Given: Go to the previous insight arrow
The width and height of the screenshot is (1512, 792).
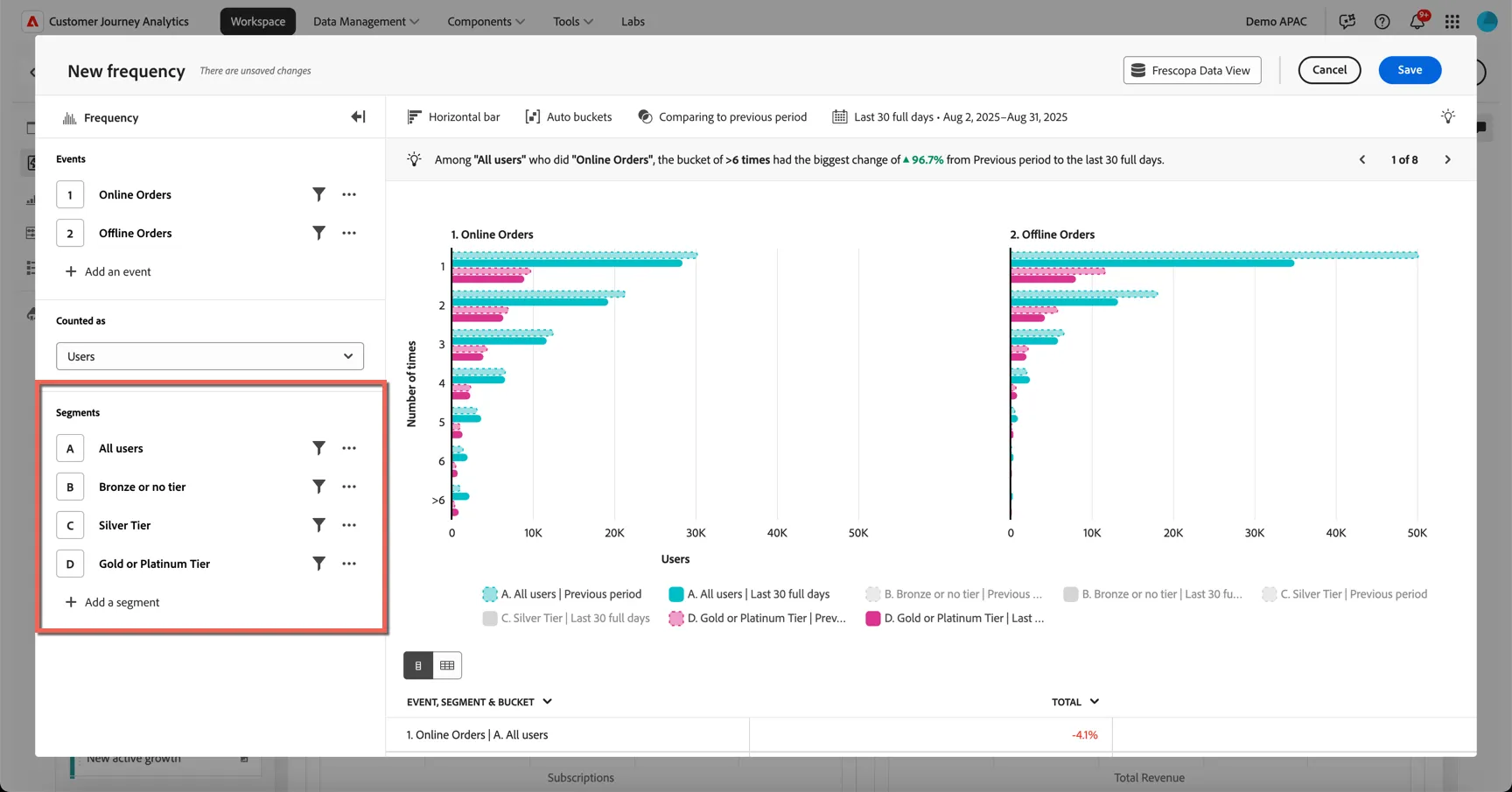Looking at the screenshot, I should (1362, 159).
